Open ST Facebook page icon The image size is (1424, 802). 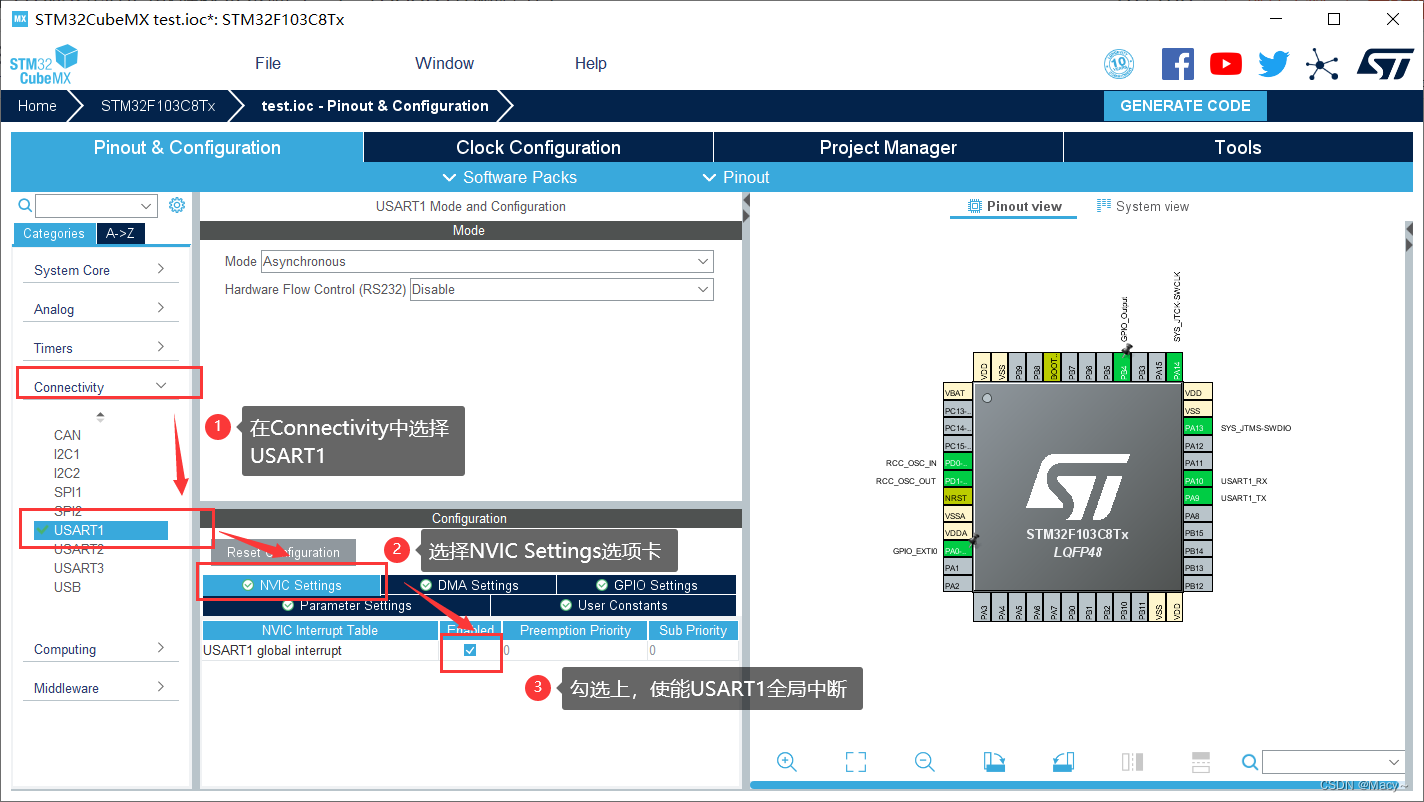coord(1177,64)
